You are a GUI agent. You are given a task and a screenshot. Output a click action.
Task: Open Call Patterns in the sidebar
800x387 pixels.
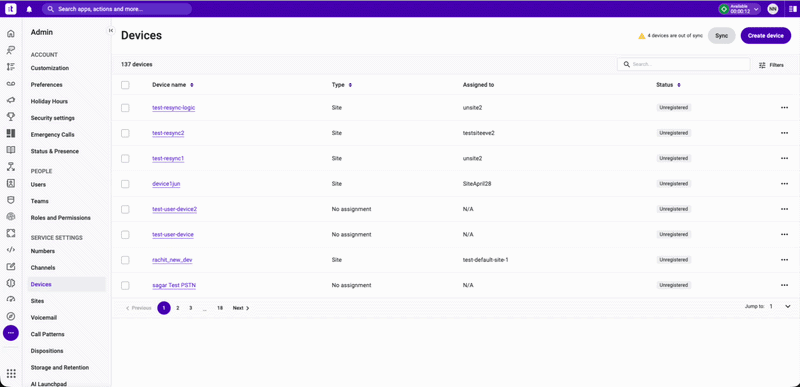(x=47, y=334)
